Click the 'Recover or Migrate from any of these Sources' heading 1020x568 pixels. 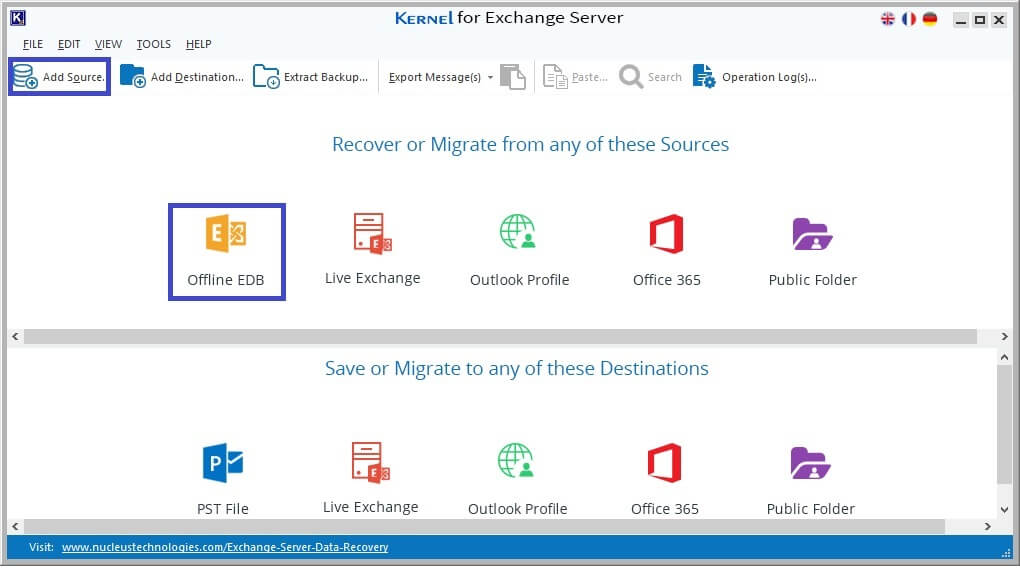pos(530,144)
